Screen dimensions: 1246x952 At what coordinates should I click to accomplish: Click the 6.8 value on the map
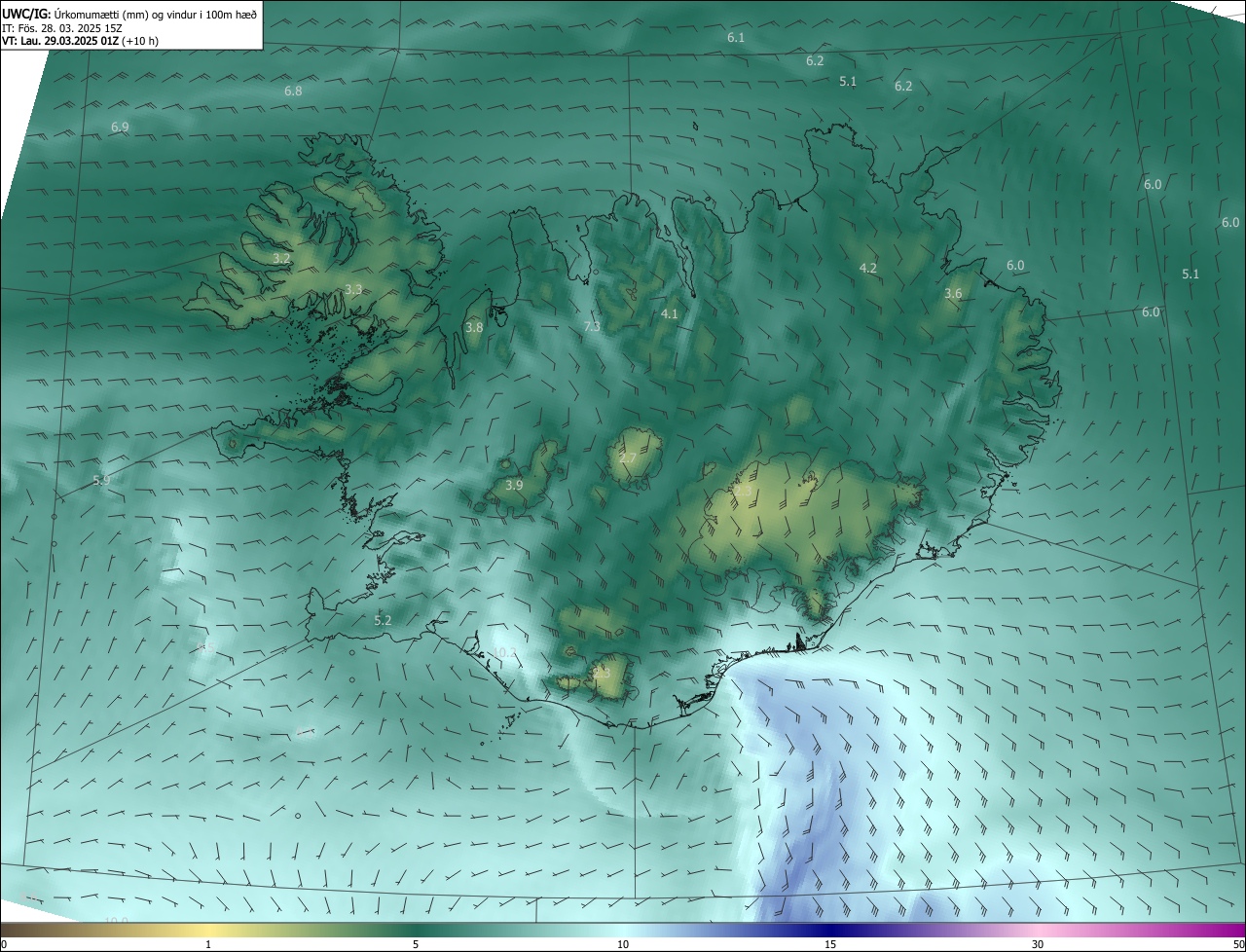(x=293, y=92)
